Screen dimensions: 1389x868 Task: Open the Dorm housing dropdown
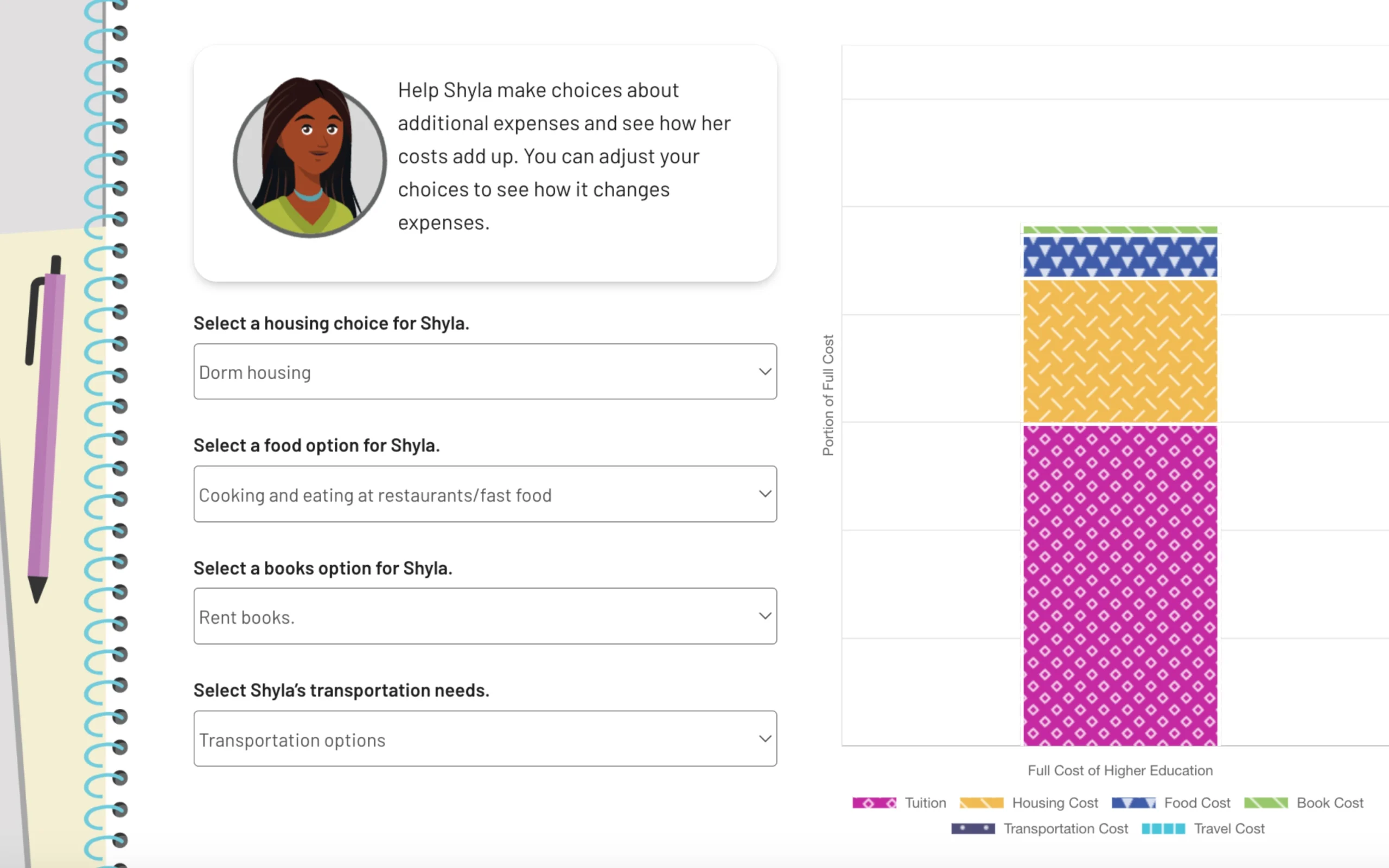(485, 372)
